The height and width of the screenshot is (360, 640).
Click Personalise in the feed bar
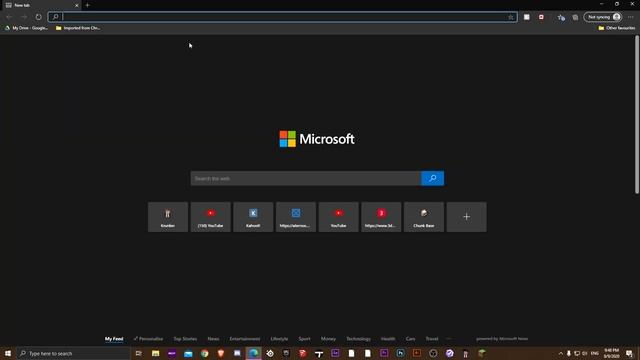point(148,339)
